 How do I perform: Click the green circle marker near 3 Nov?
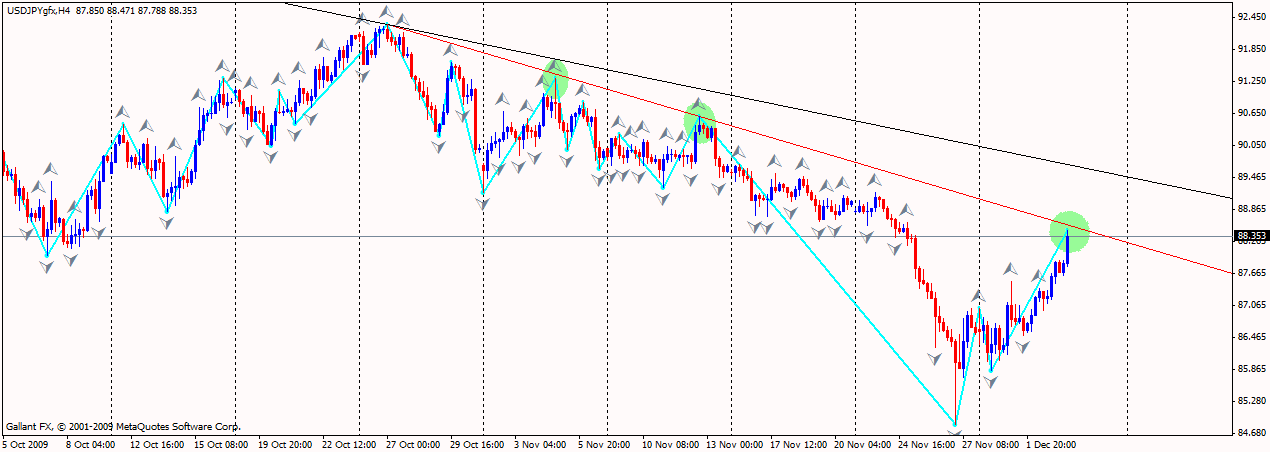click(x=555, y=80)
